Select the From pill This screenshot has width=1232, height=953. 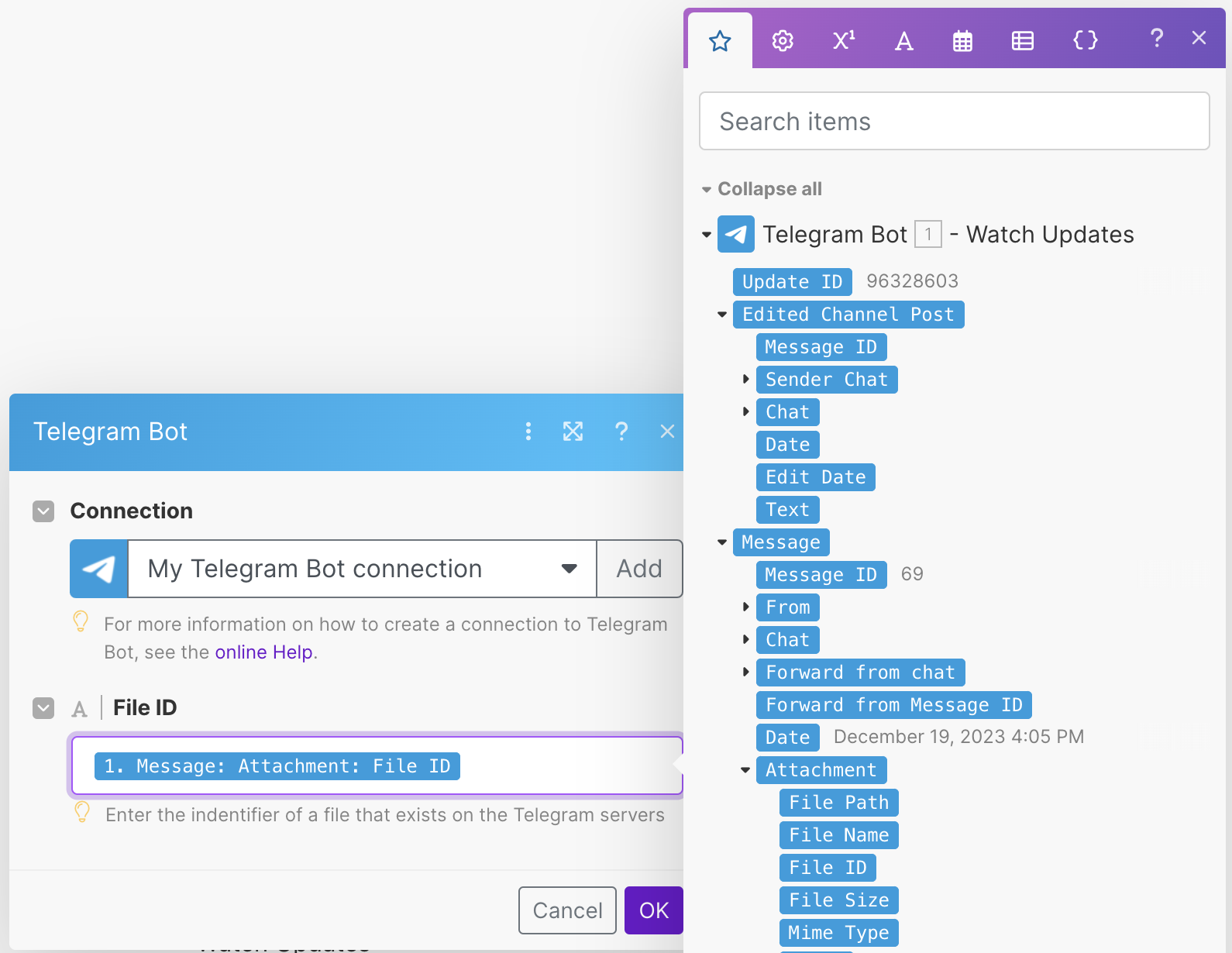click(x=788, y=607)
